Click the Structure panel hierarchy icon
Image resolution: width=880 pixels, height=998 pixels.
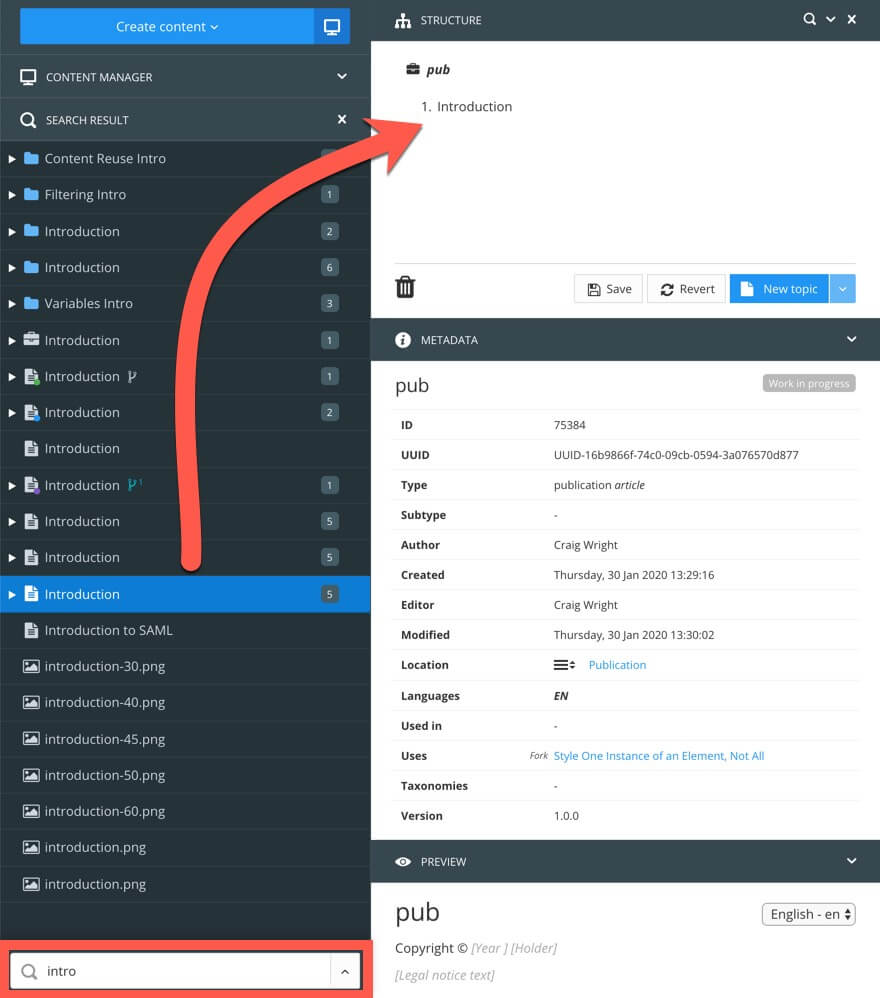[404, 20]
